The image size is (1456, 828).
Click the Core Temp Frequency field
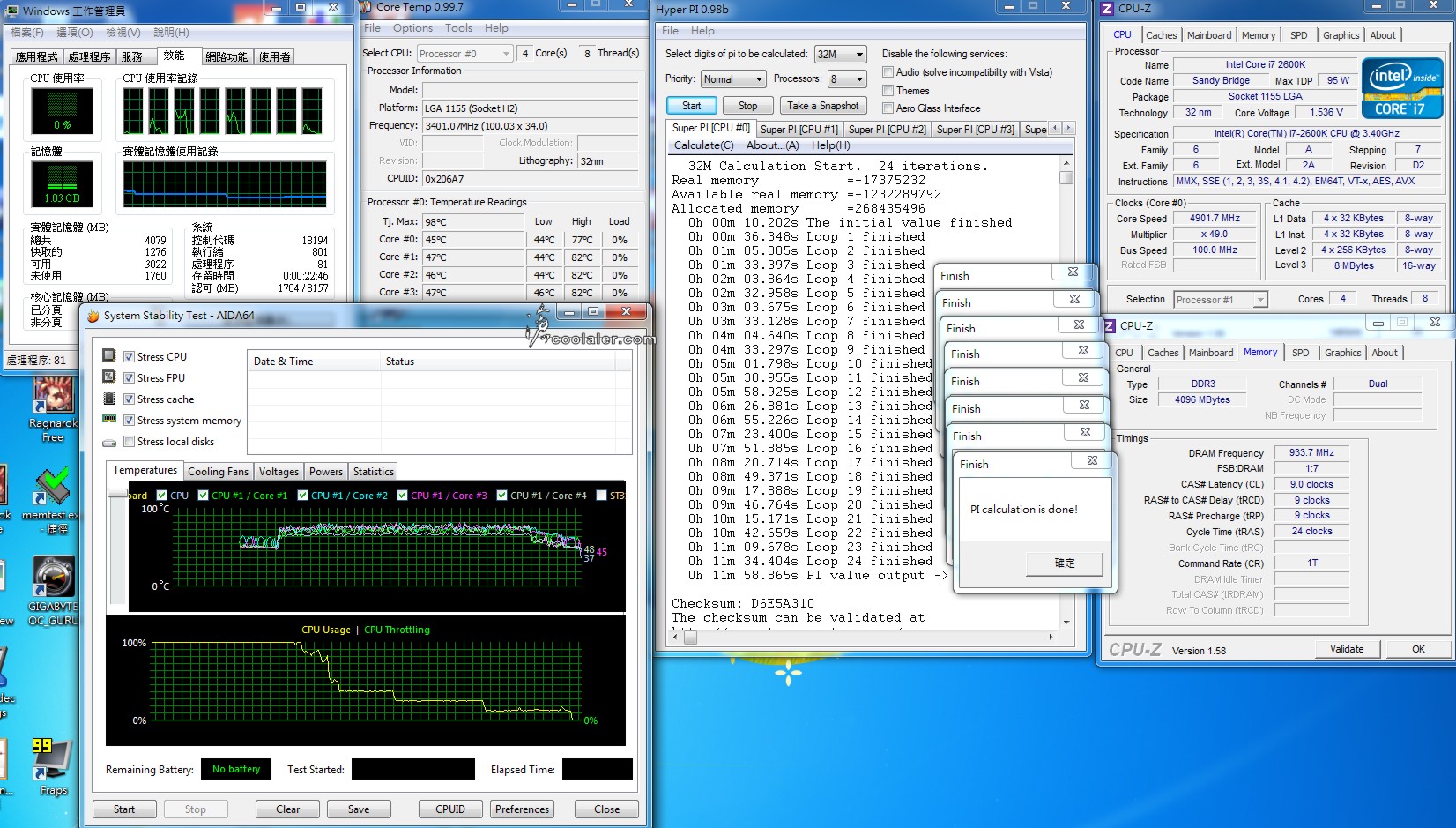[x=530, y=126]
